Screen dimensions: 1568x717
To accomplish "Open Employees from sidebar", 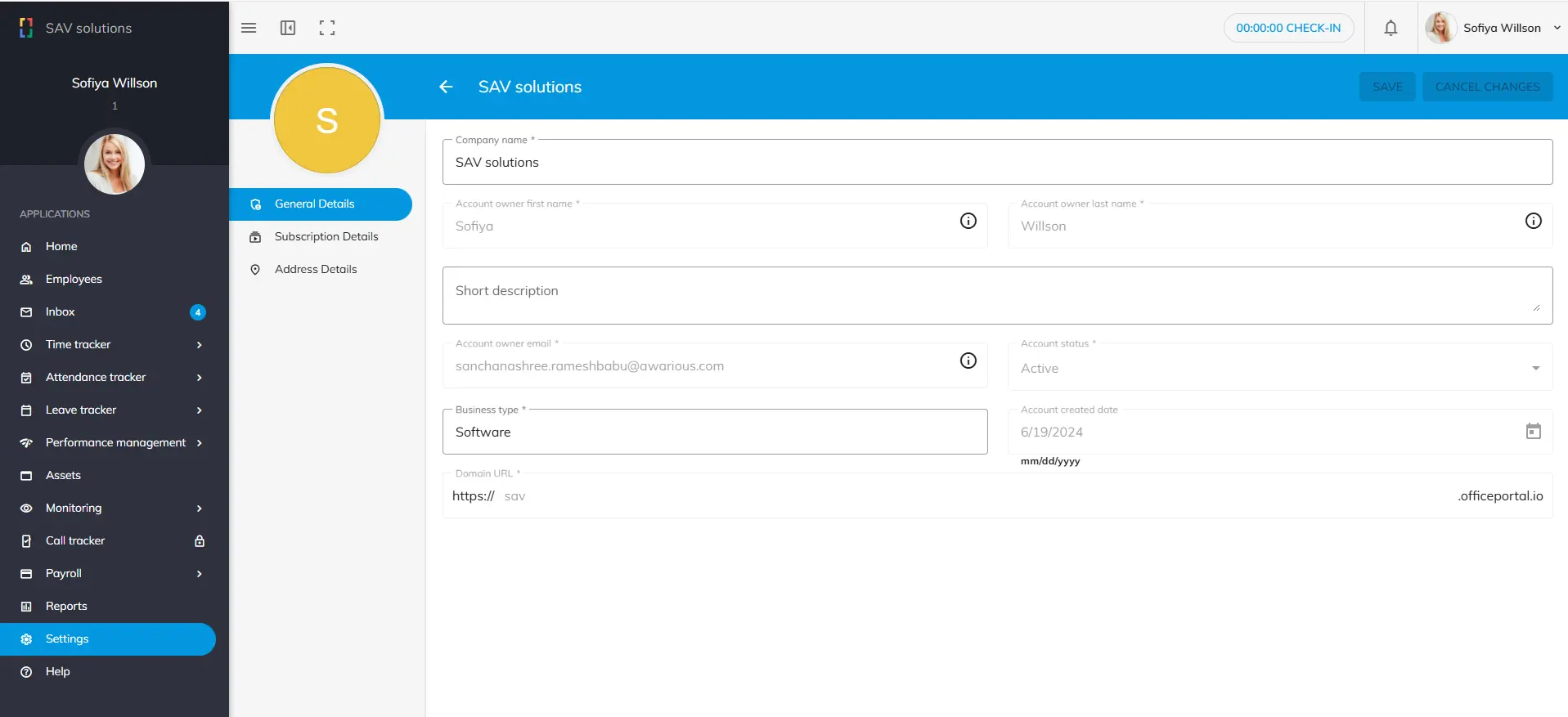I will (74, 280).
